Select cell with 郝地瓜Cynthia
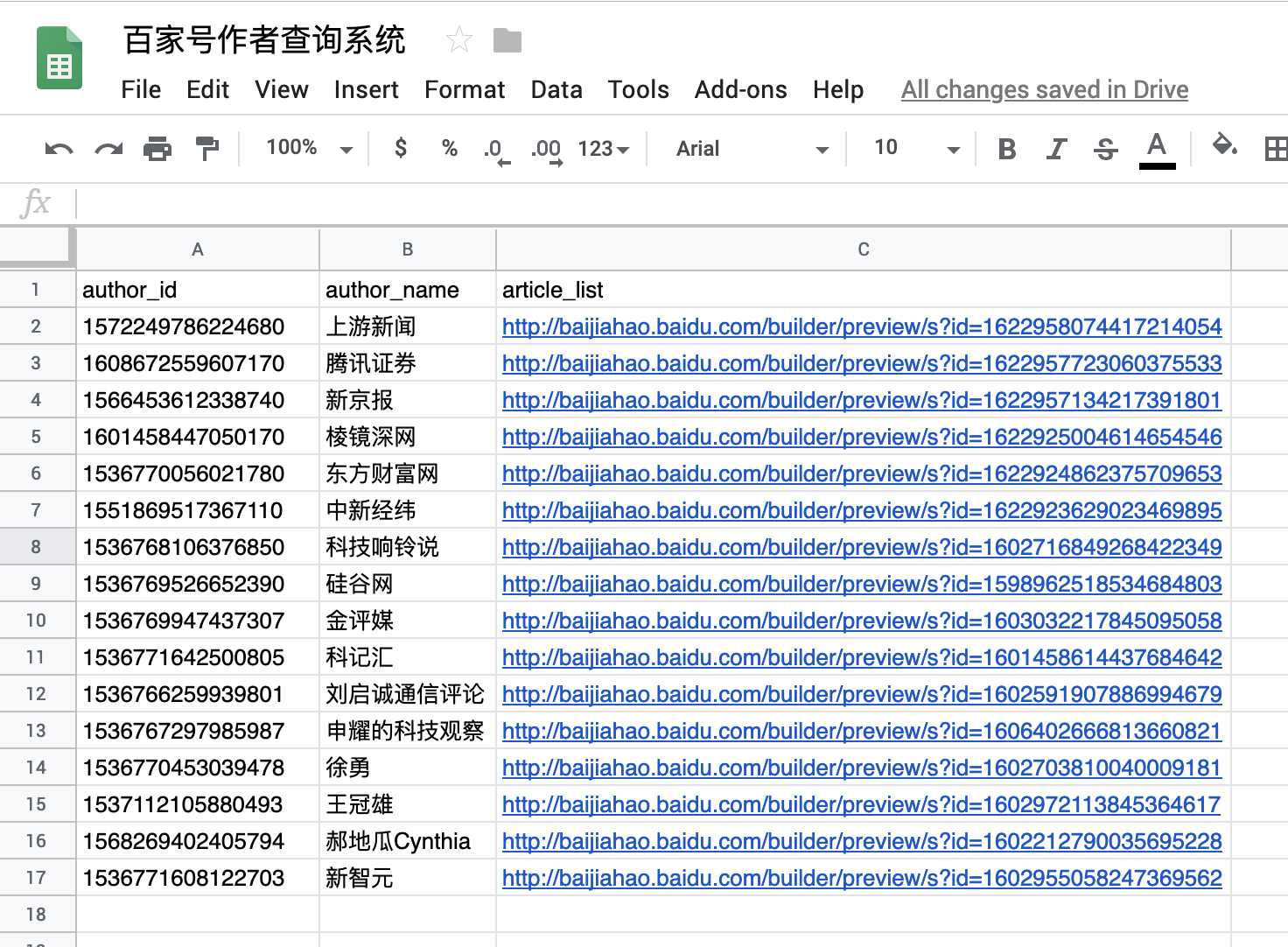Viewport: 1288px width, 947px height. pyautogui.click(x=408, y=841)
